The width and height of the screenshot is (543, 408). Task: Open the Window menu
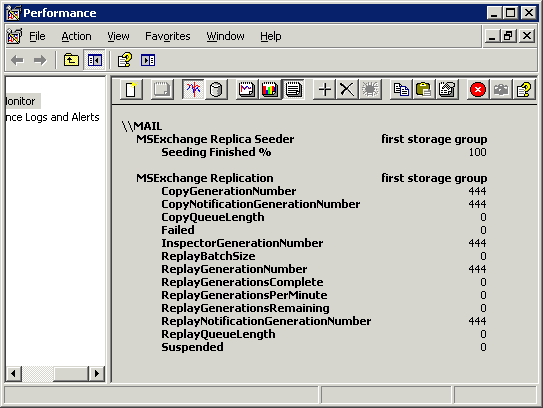225,36
